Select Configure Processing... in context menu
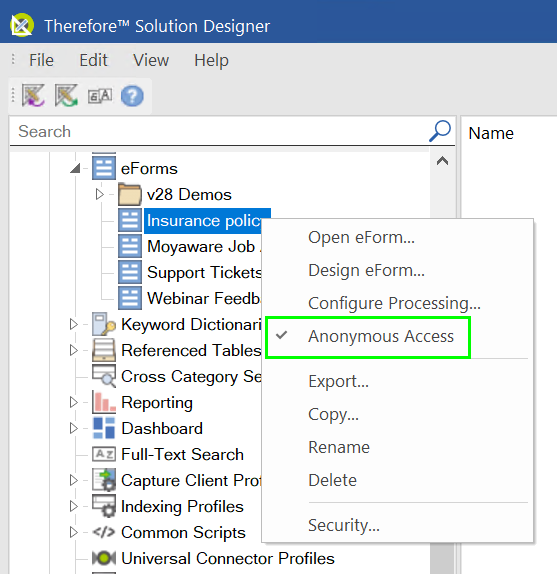Image resolution: width=557 pixels, height=574 pixels. tap(398, 303)
